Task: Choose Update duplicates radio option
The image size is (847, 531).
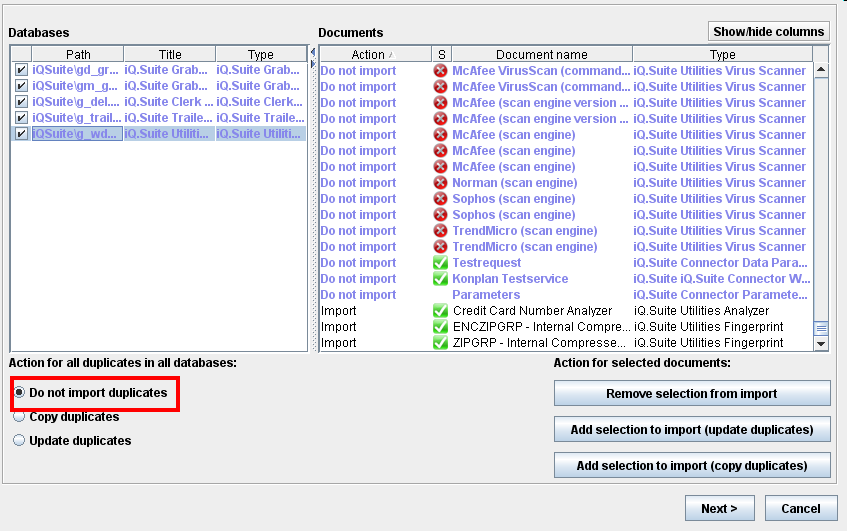Action: click(x=20, y=440)
